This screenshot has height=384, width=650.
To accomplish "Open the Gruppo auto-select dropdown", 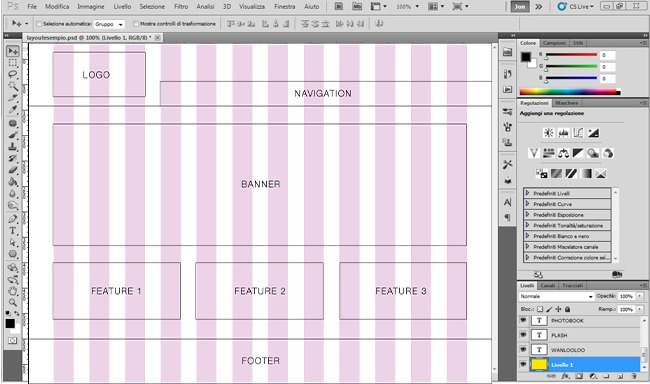I will click(x=109, y=24).
